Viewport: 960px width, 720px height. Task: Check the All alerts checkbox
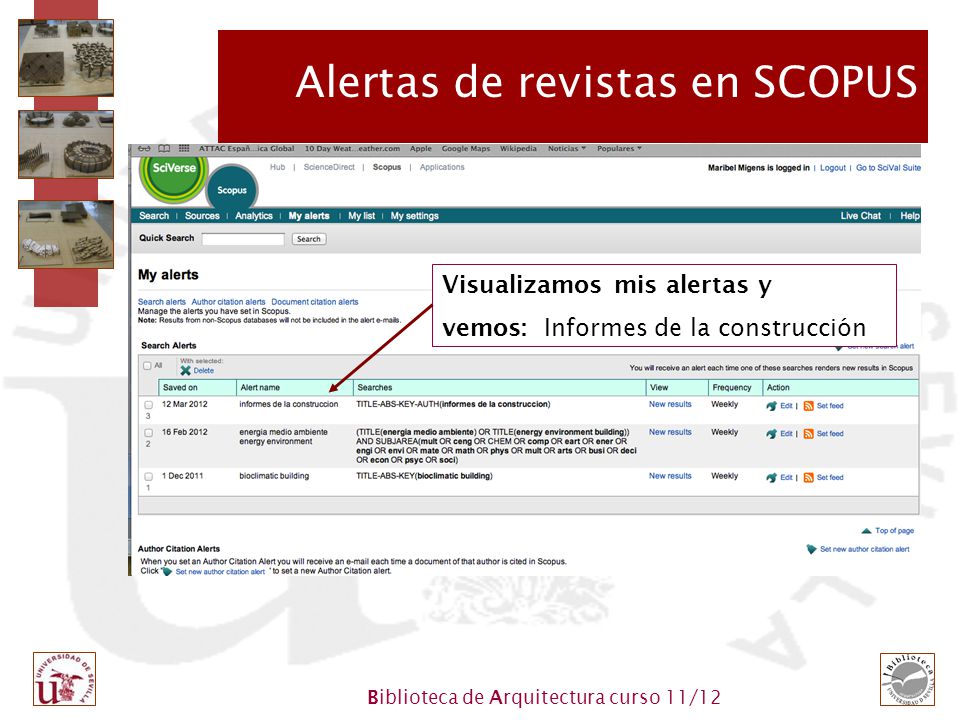click(x=147, y=366)
